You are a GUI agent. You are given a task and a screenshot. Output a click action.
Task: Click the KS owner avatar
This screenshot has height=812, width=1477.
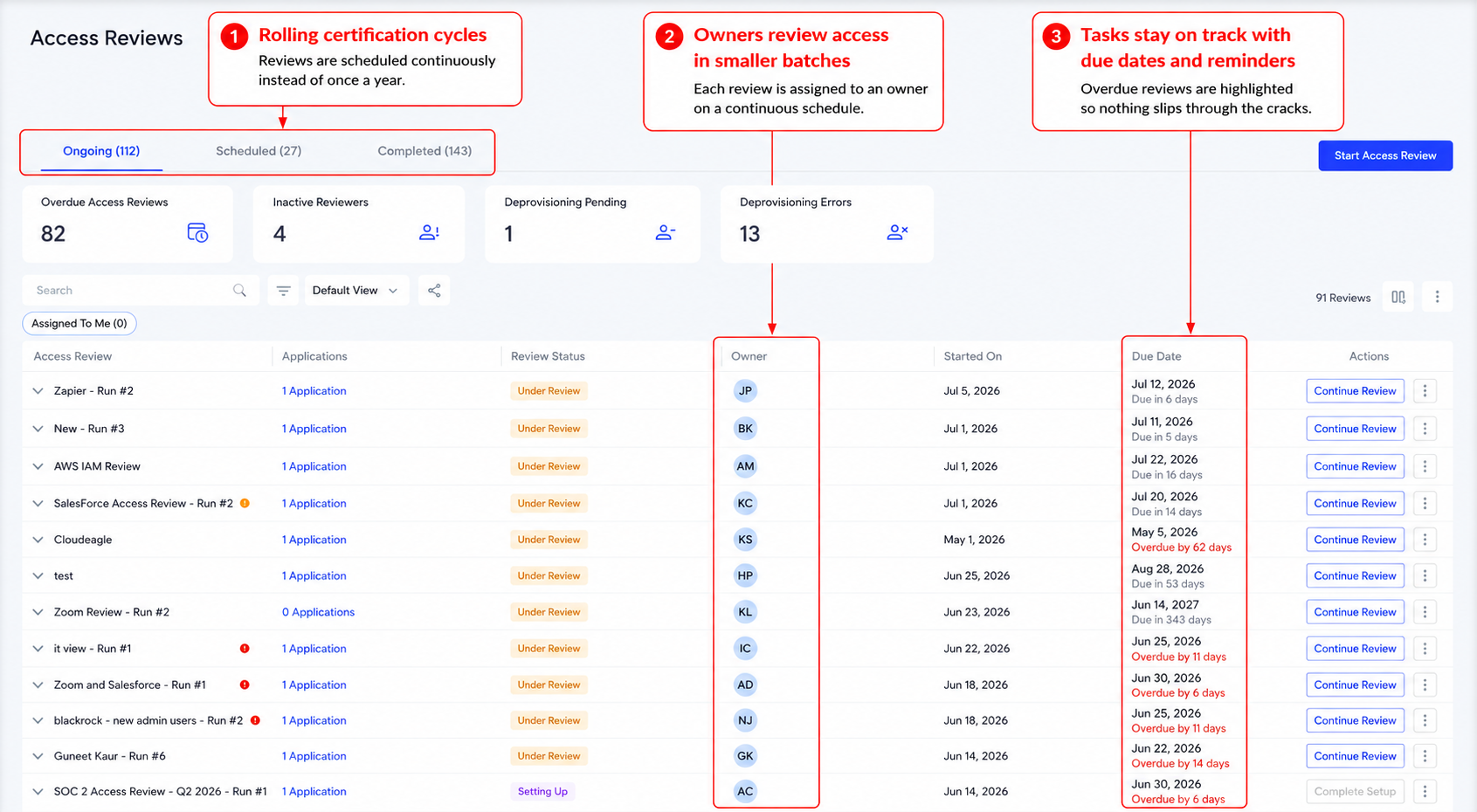point(745,540)
